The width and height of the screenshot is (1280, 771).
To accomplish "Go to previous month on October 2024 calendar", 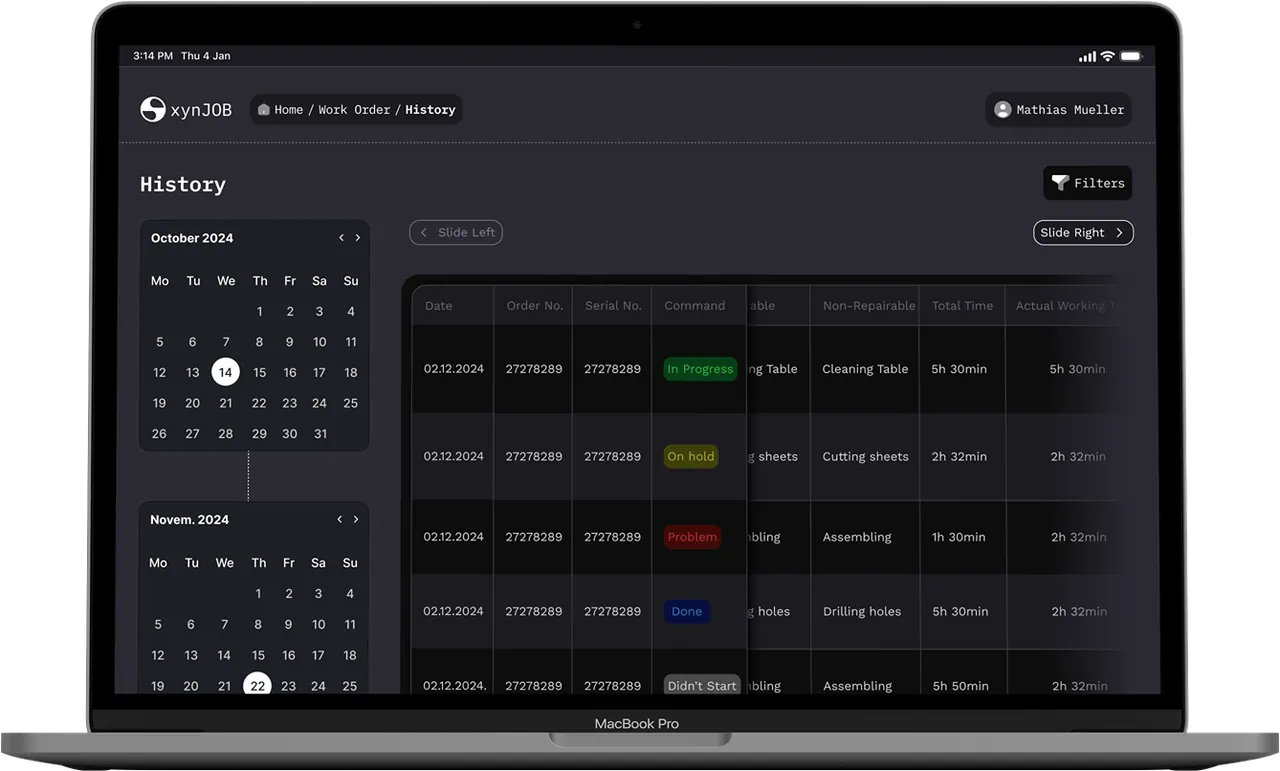I will point(341,237).
